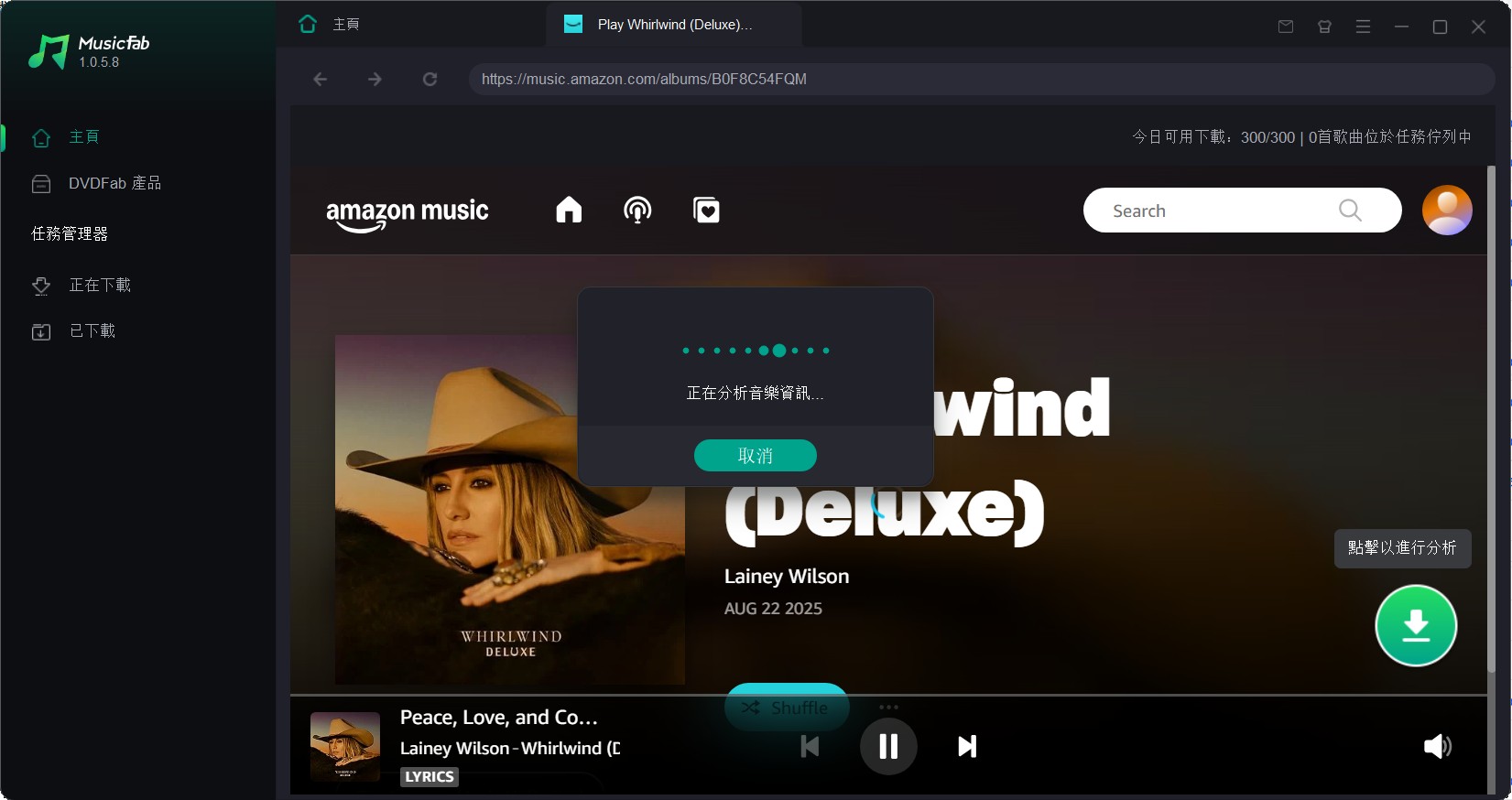Screen dimensions: 1512x800
Task: Open the 已下載 downloaded list
Action: click(73, 331)
